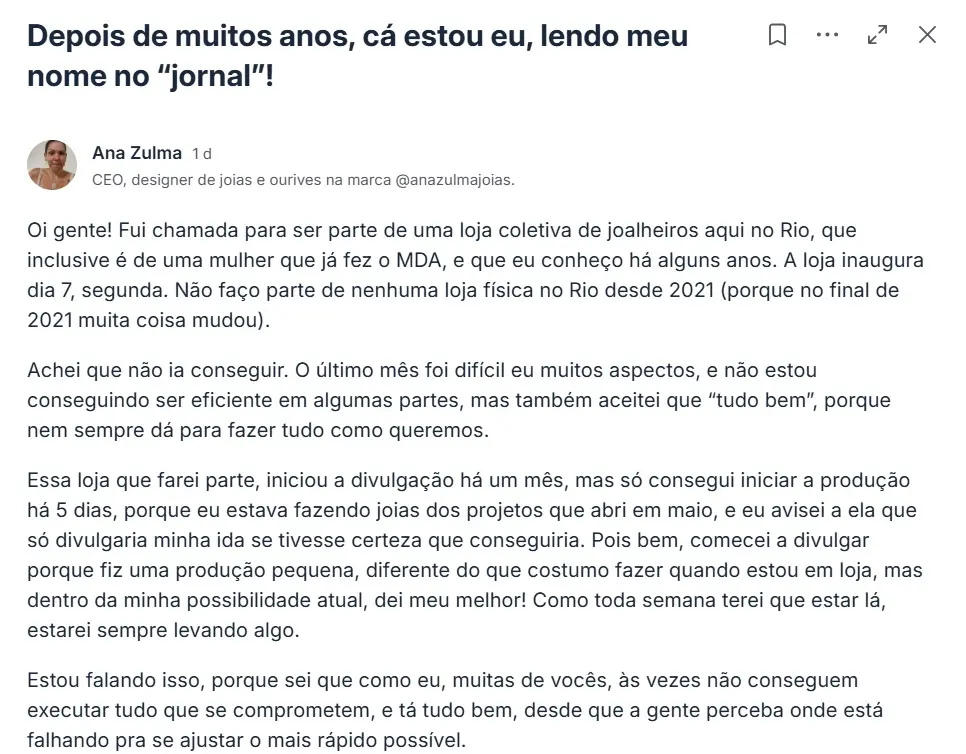966x754 pixels.
Task: Open the author name Ana Zulma
Action: [137, 153]
